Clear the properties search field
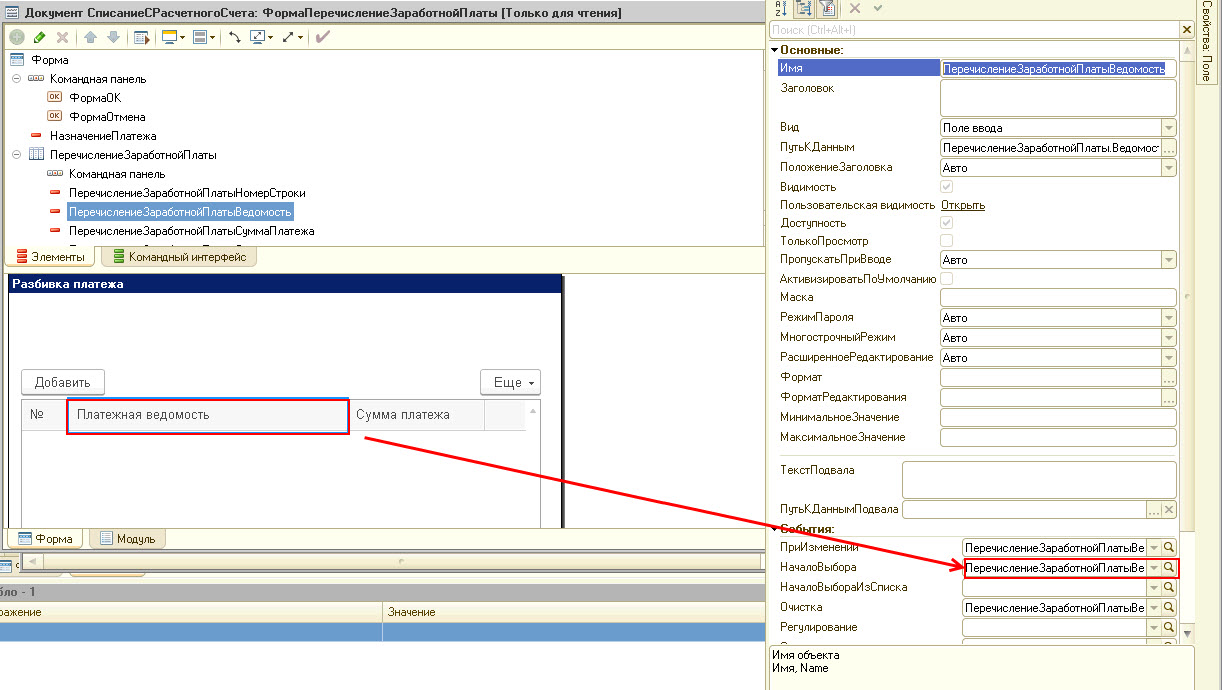This screenshot has height=690, width=1222. pyautogui.click(x=1186, y=30)
